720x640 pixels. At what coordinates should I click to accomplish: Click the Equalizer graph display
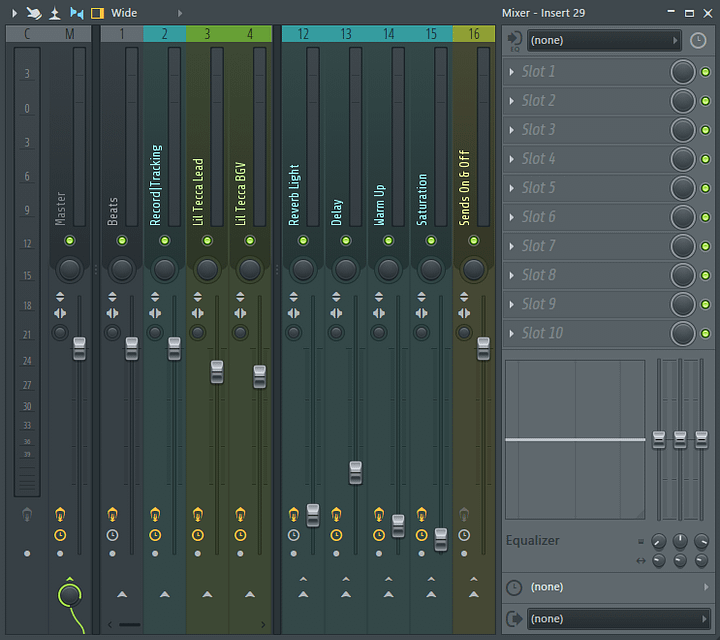(x=575, y=440)
